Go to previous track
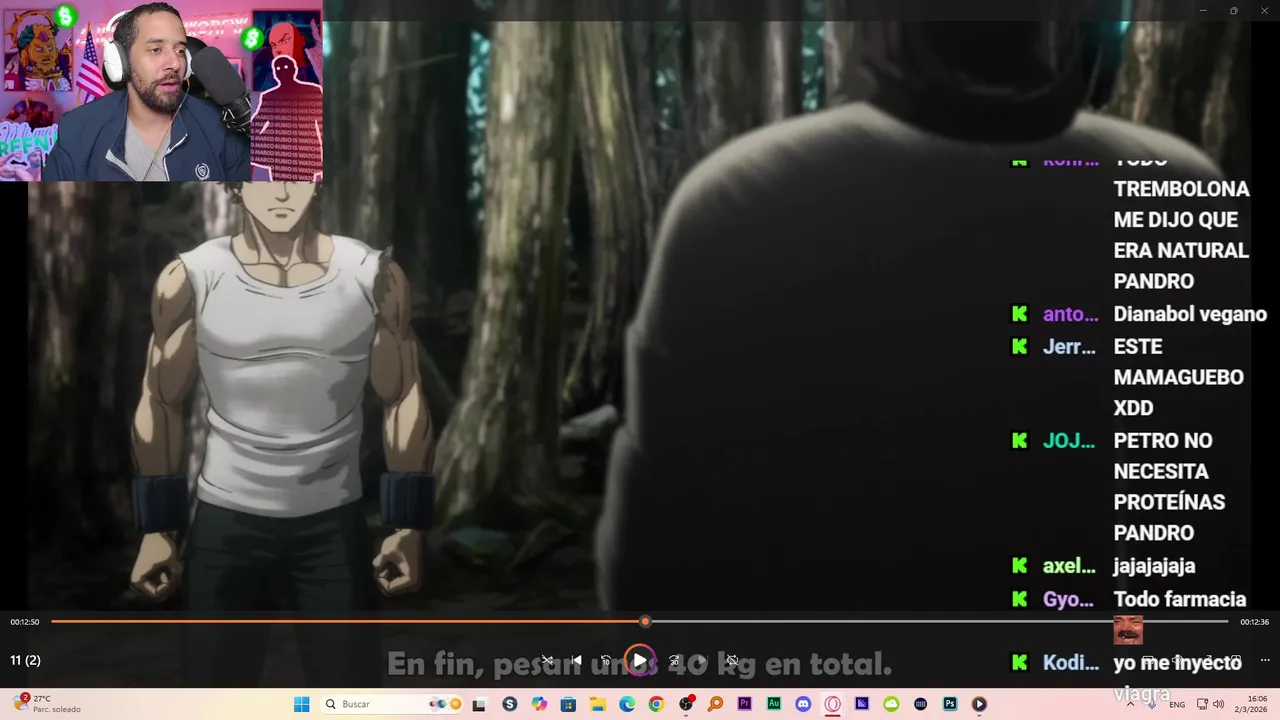Viewport: 1280px width, 720px height. (576, 660)
